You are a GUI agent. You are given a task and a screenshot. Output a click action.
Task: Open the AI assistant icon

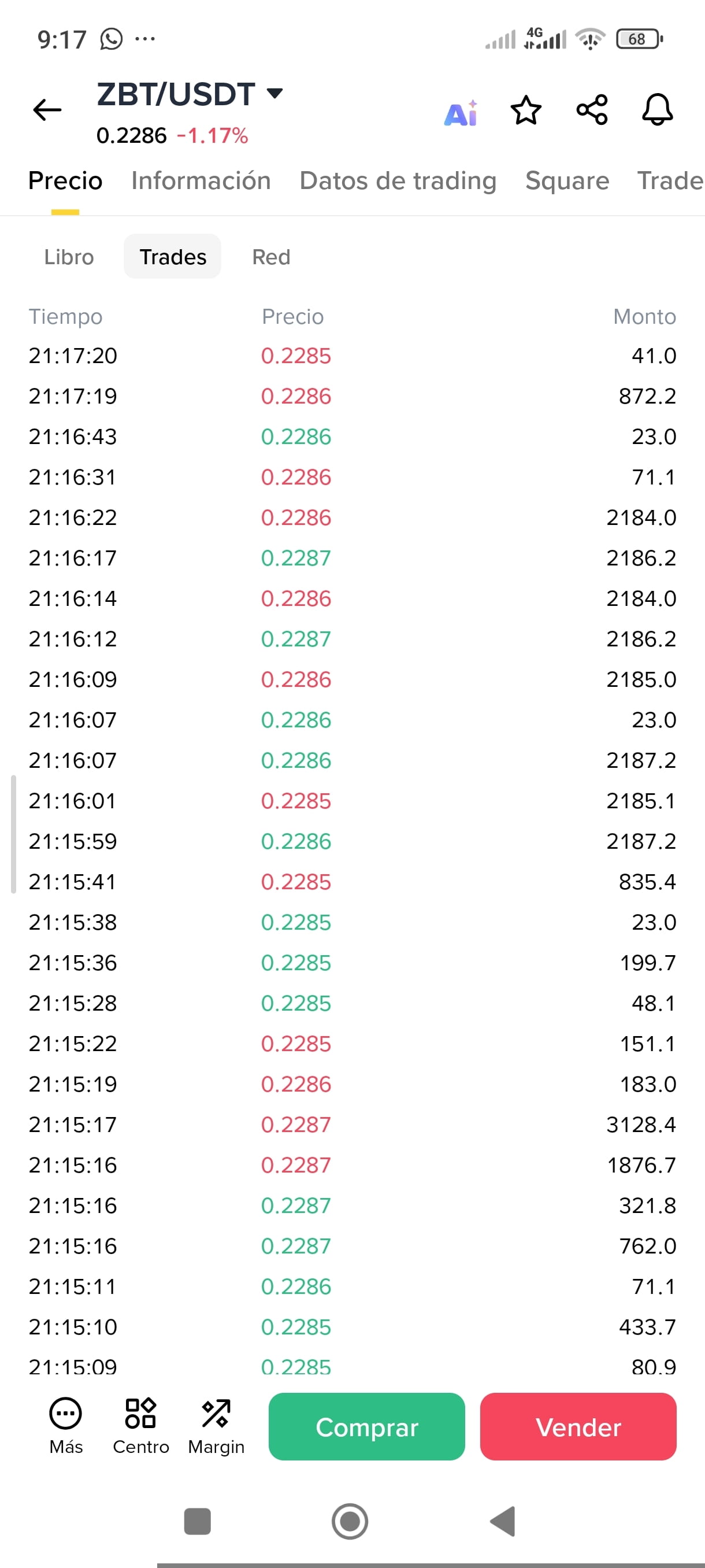click(461, 113)
